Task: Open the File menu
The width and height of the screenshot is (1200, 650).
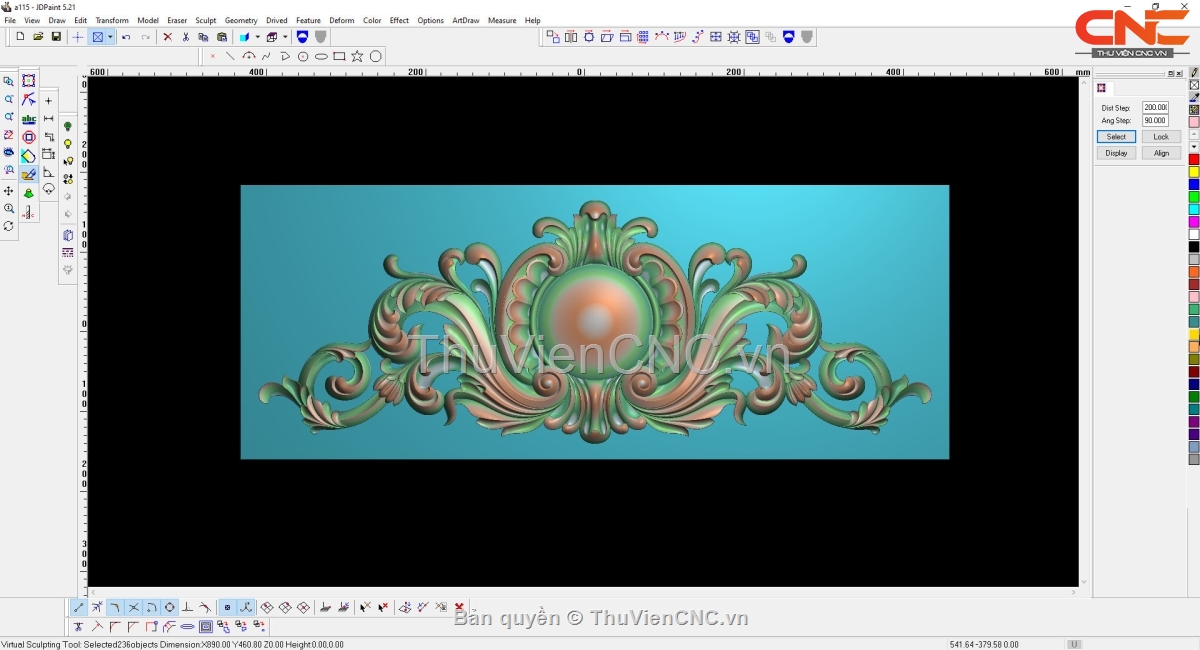Action: pos(10,20)
